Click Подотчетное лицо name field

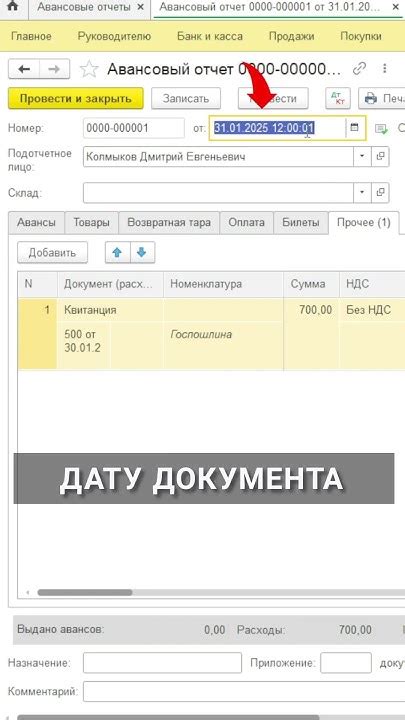pyautogui.click(x=218, y=157)
